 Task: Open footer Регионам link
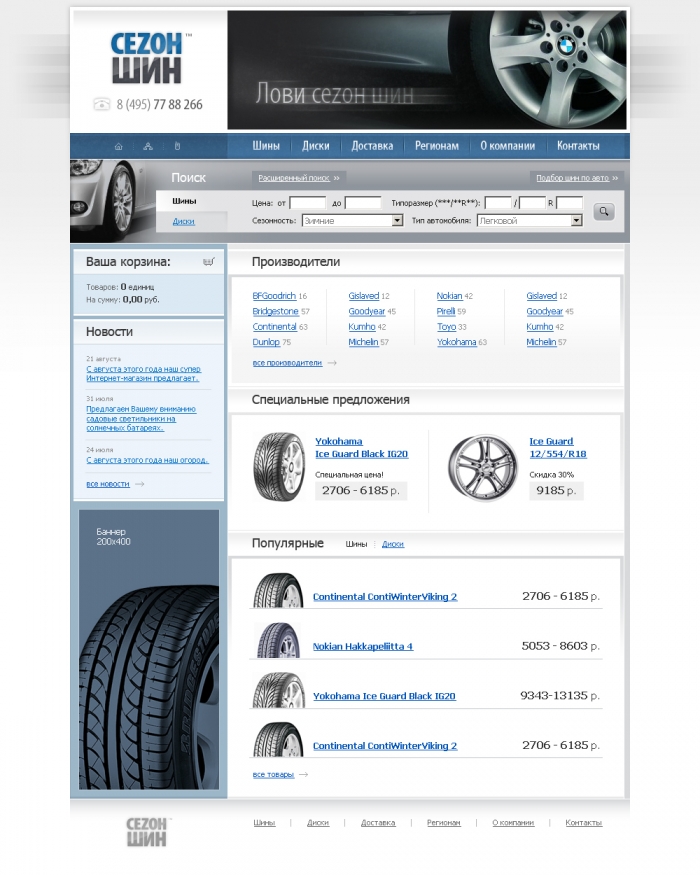[x=444, y=823]
